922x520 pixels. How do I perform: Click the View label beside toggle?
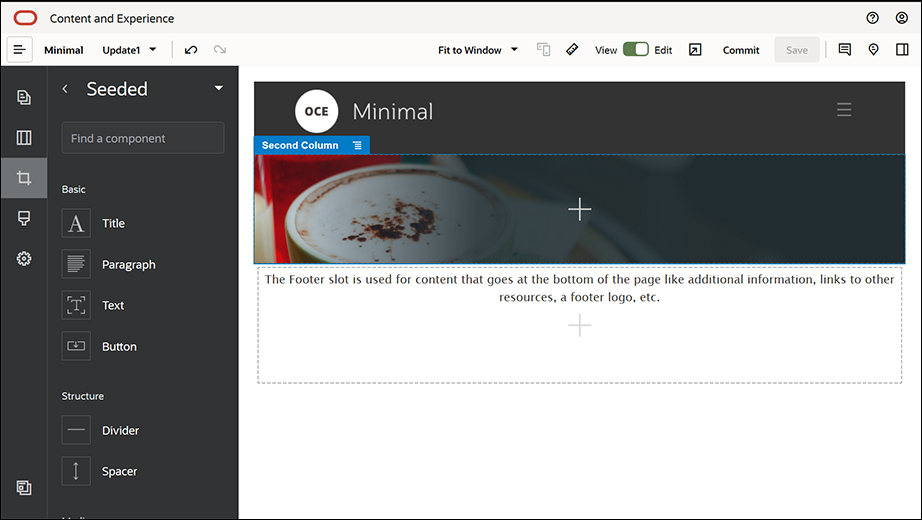[606, 50]
